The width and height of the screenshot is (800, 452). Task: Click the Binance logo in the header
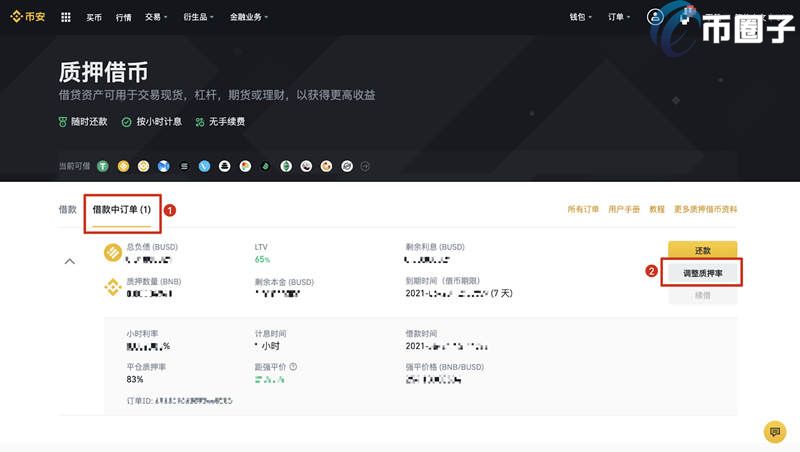coord(28,17)
